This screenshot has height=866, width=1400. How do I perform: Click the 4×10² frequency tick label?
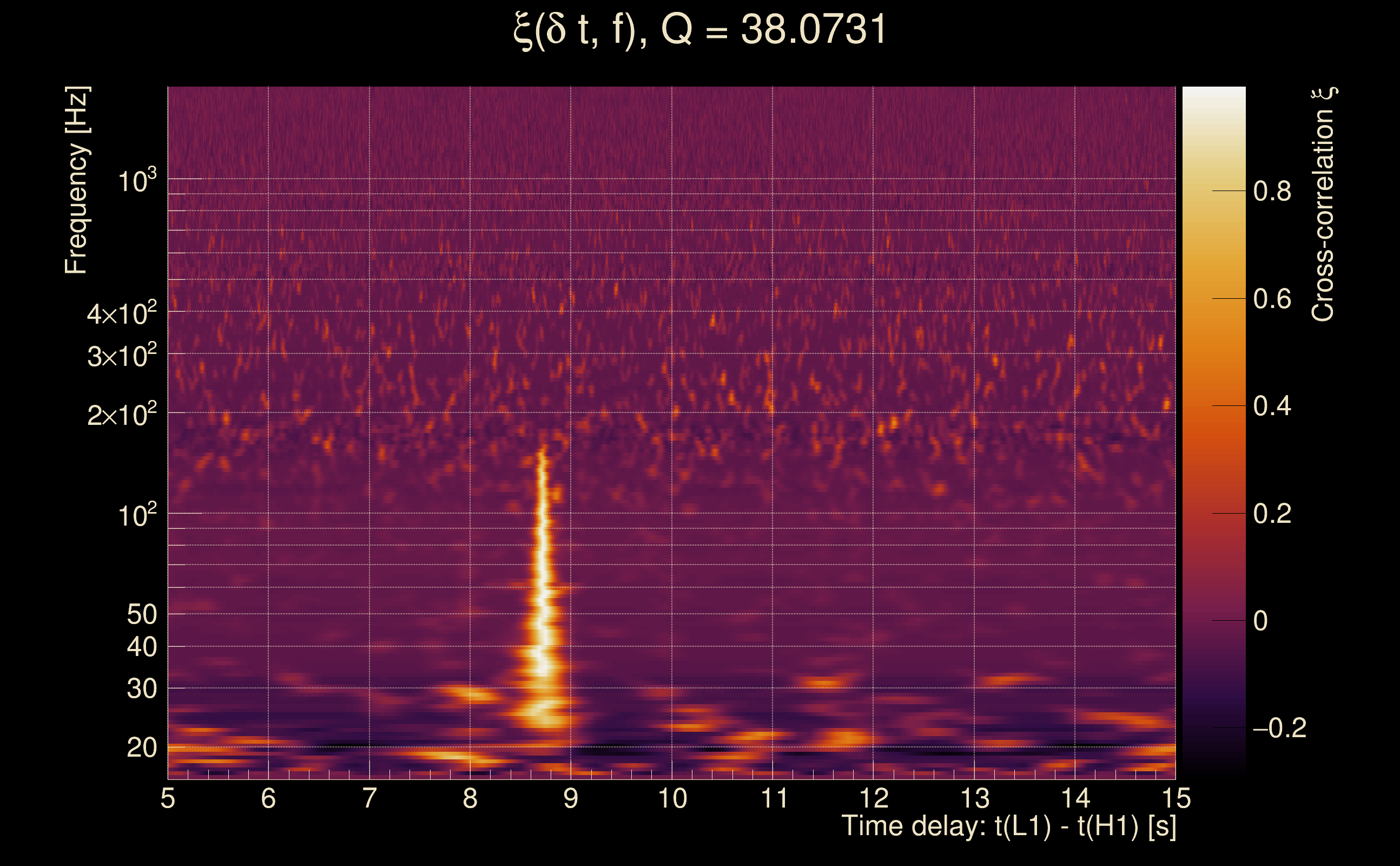[122, 313]
